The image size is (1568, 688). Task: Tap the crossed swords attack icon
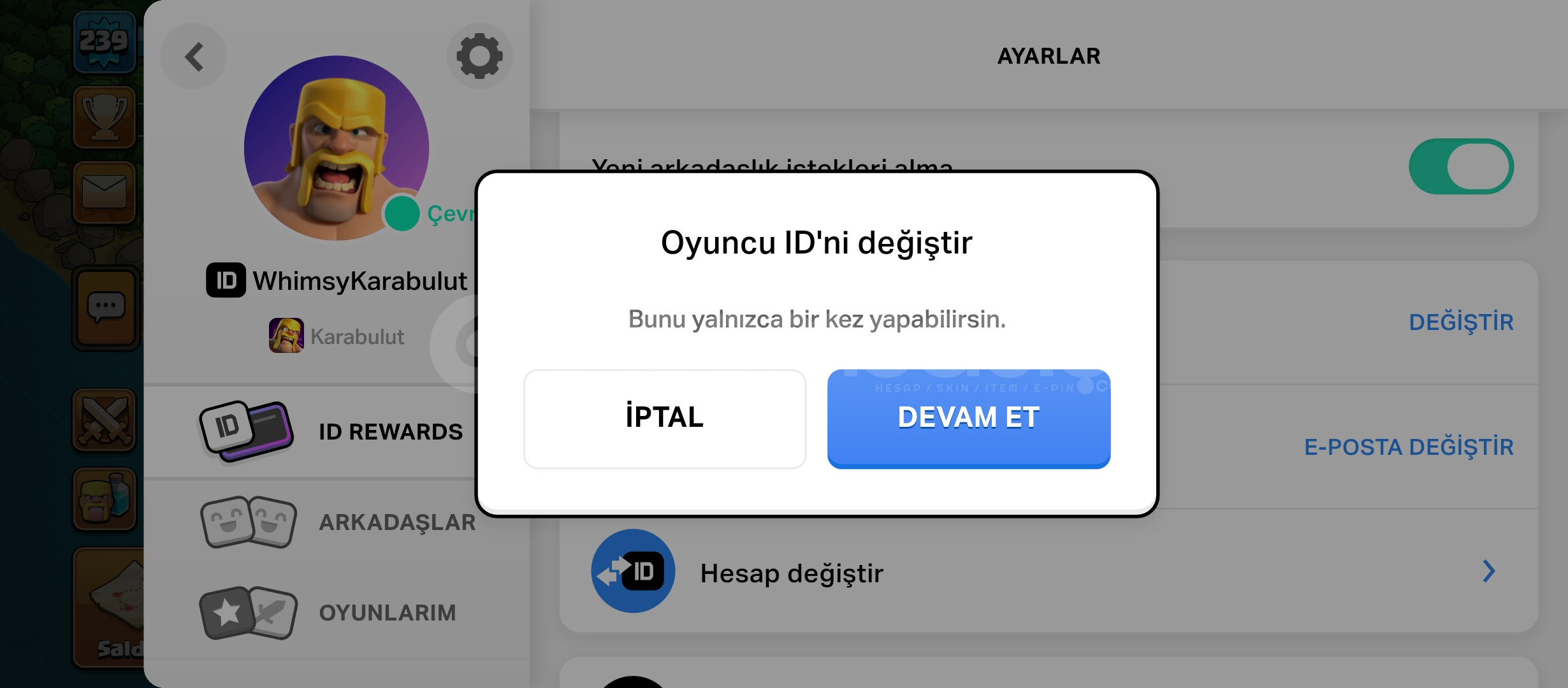104,421
